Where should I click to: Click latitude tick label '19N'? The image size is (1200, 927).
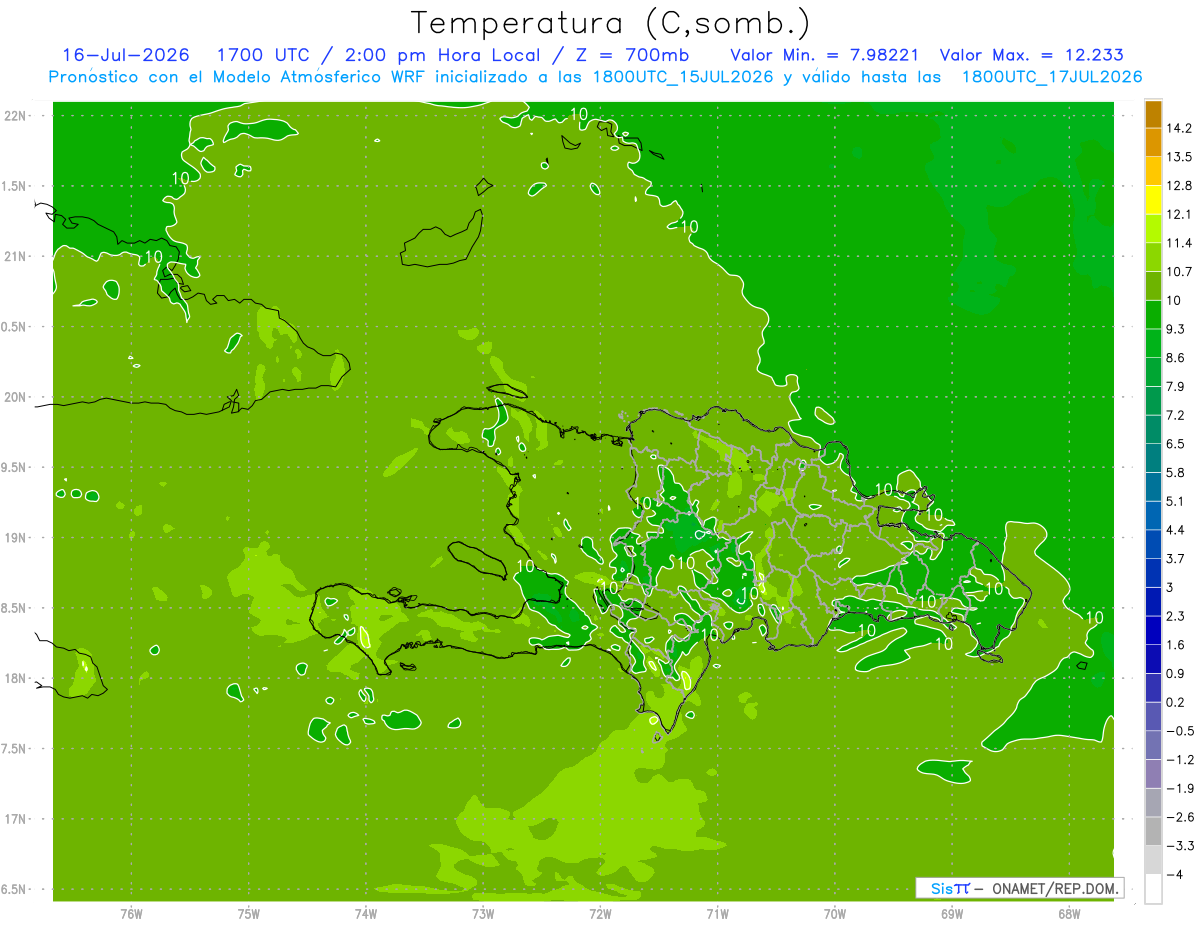pyautogui.click(x=15, y=538)
